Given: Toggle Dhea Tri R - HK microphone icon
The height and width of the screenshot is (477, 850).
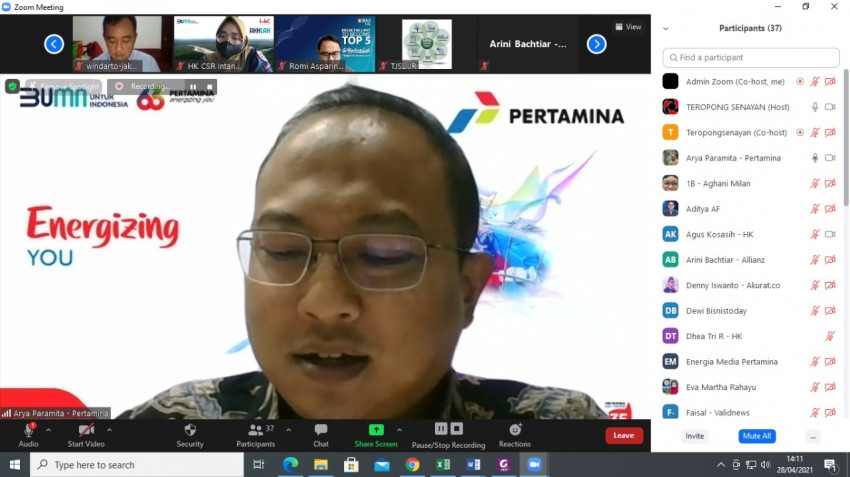Looking at the screenshot, I should [x=830, y=336].
